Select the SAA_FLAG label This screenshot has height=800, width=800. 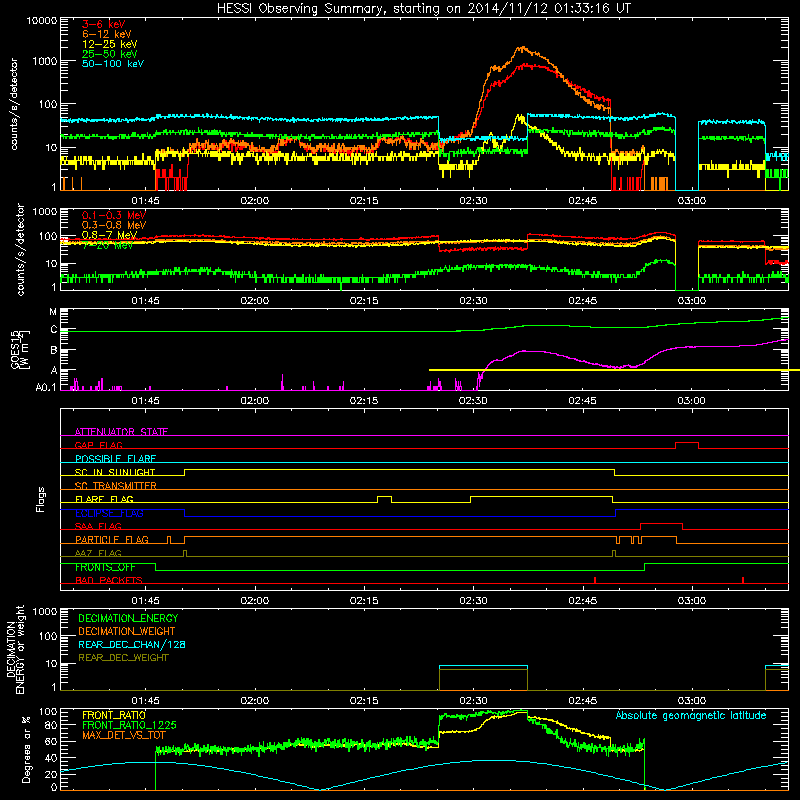[98, 527]
